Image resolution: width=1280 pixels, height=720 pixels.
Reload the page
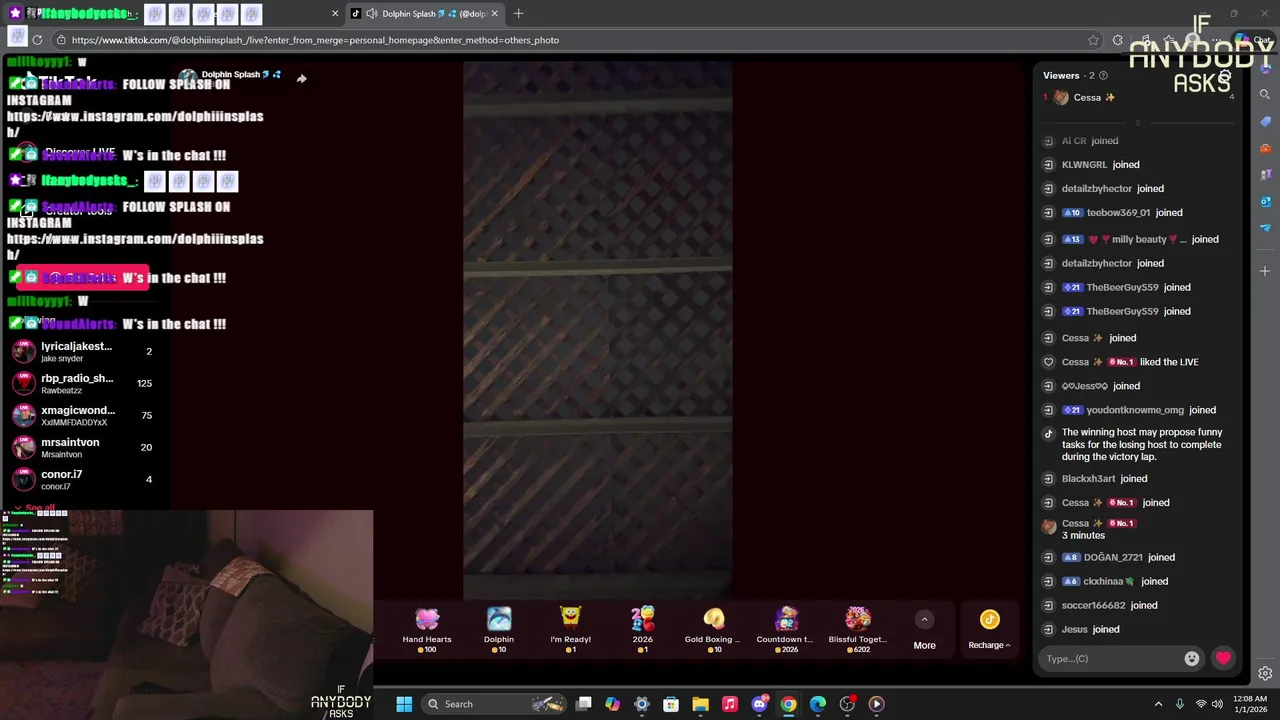coord(37,40)
